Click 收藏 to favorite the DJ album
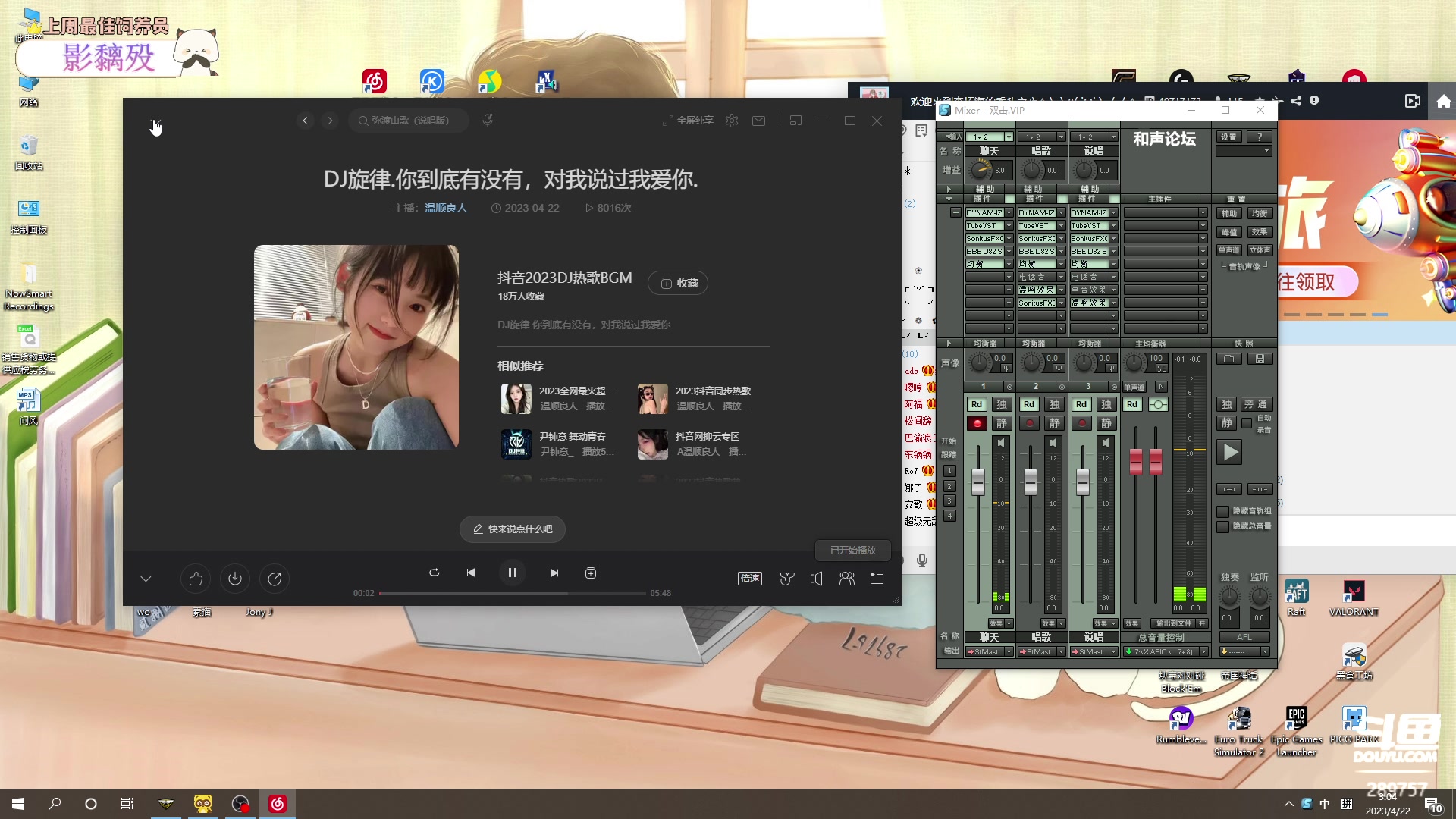The height and width of the screenshot is (819, 1456). tap(677, 282)
